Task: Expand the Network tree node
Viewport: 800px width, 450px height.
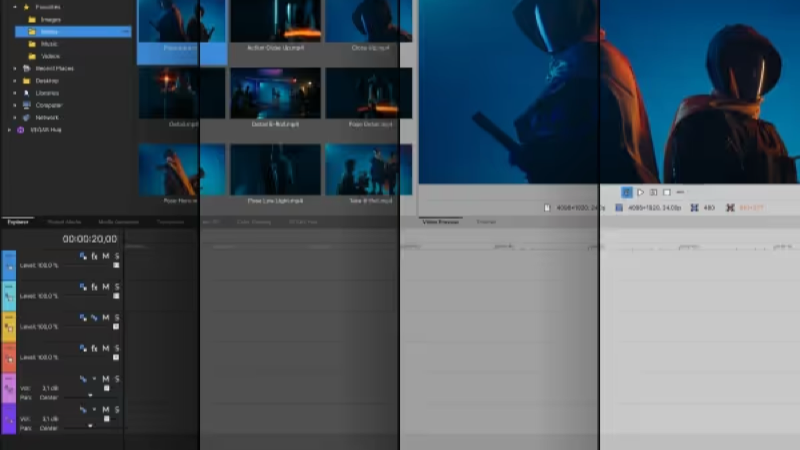Action: [x=15, y=117]
